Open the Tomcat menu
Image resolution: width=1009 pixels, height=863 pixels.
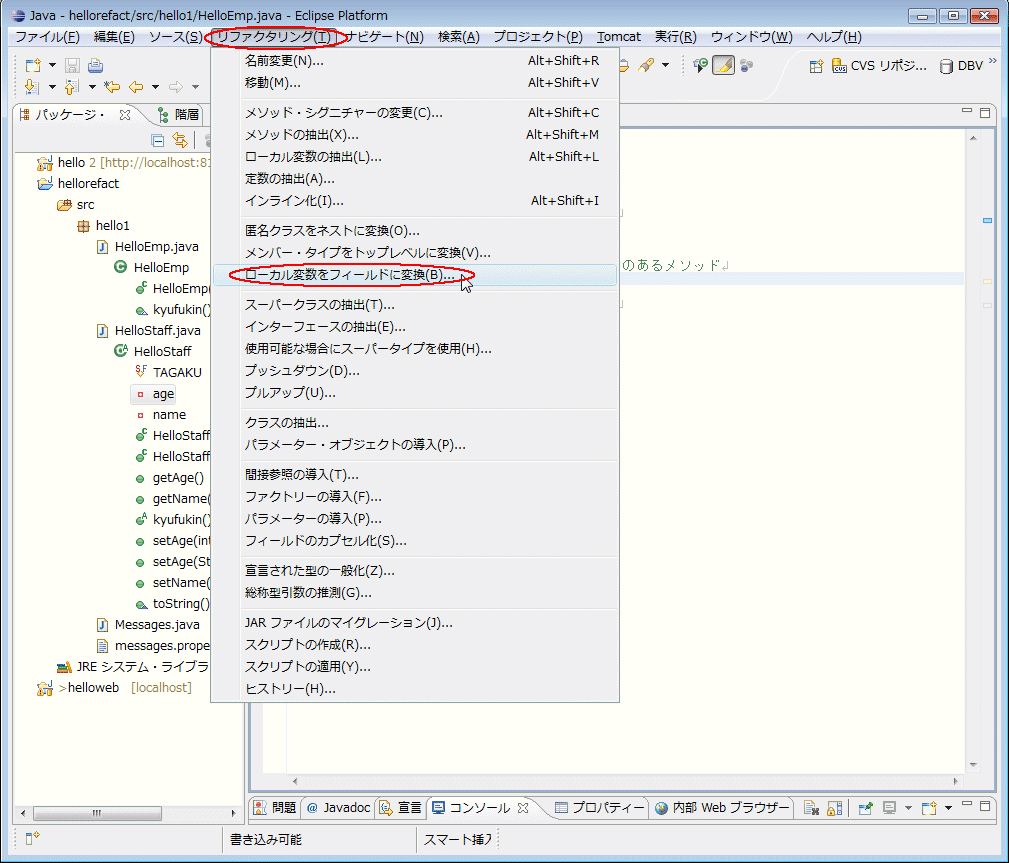(618, 37)
